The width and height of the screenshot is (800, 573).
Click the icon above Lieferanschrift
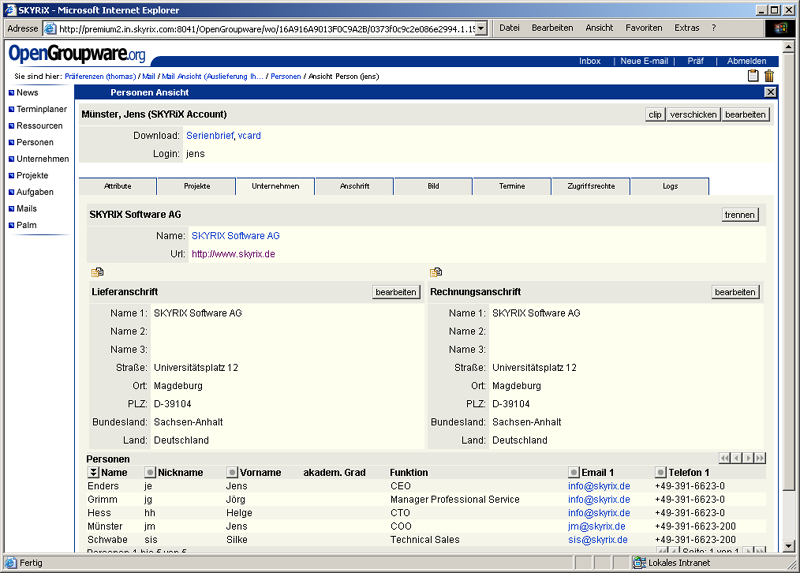[x=97, y=272]
